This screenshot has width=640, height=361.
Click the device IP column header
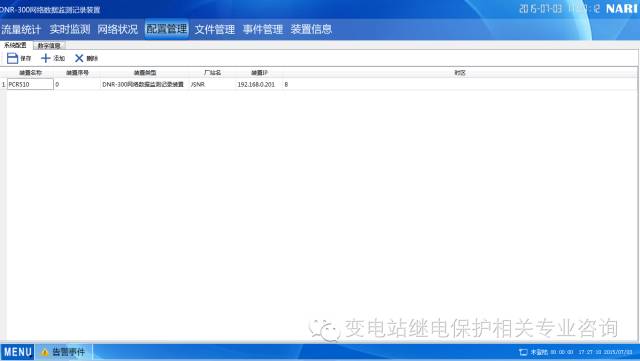coord(259,73)
